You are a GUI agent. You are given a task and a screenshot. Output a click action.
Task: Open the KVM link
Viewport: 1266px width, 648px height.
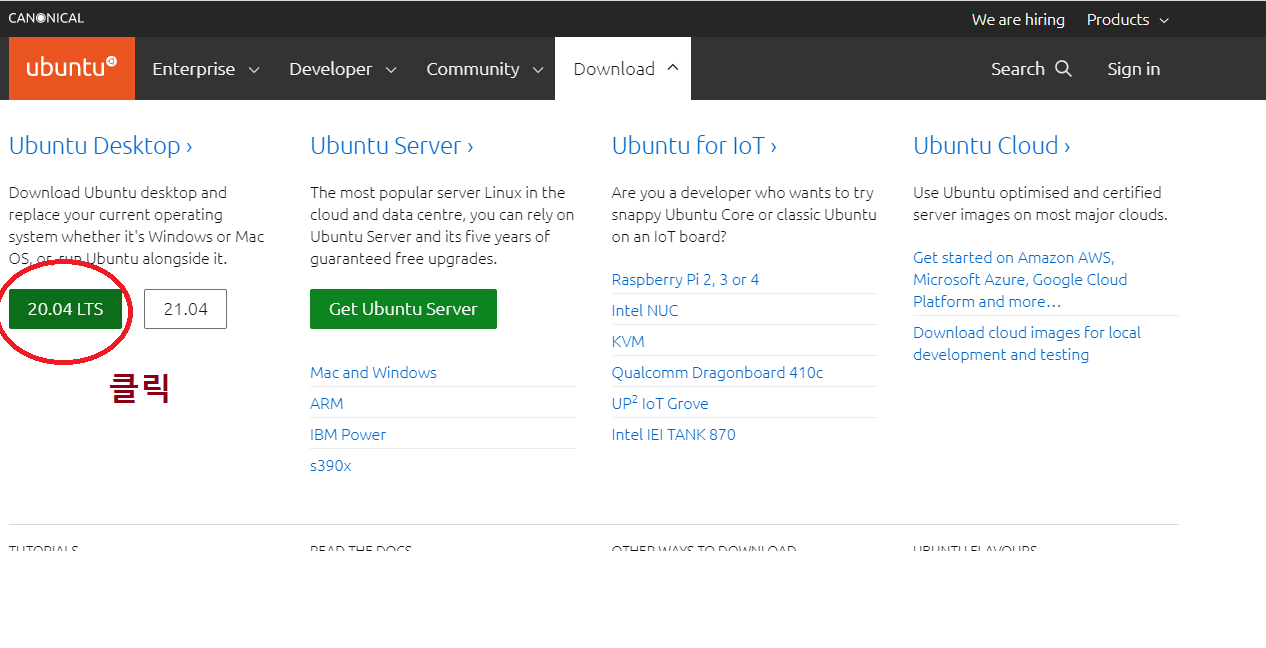click(x=628, y=341)
